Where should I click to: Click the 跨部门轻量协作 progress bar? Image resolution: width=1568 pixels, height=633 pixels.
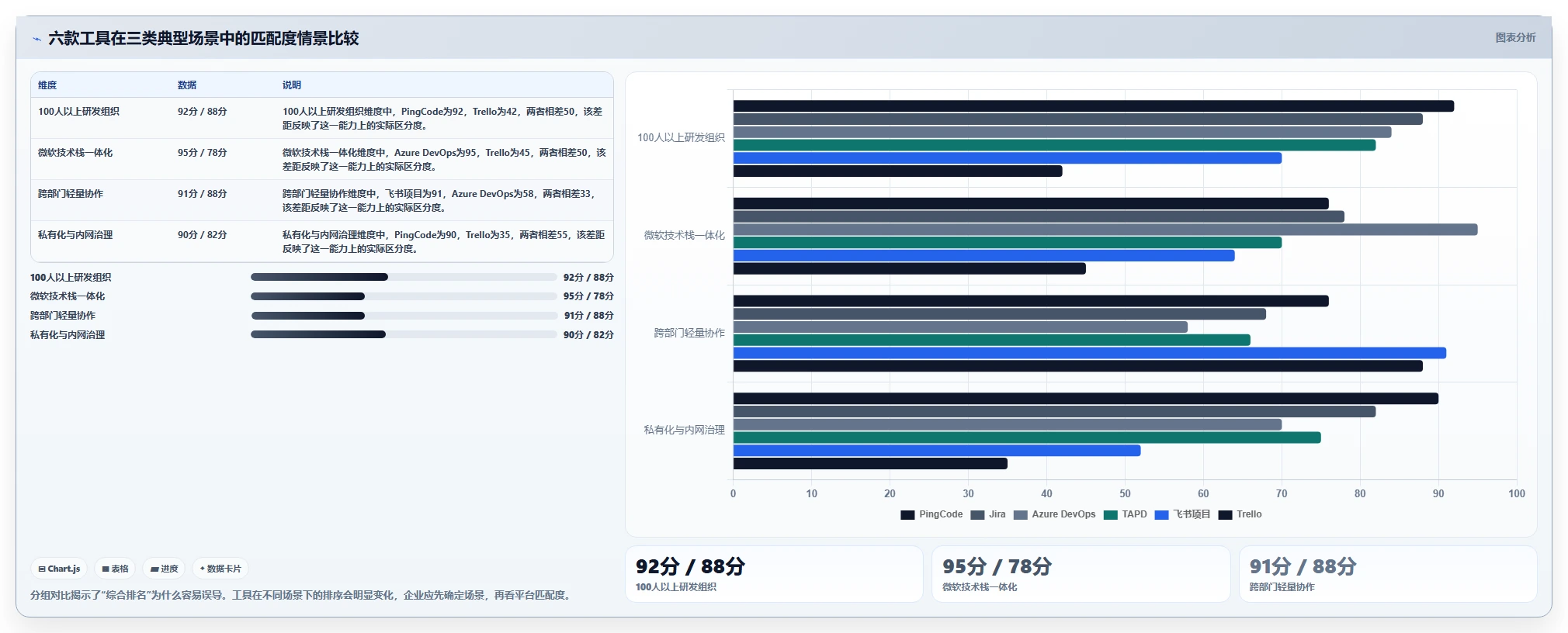tap(404, 316)
